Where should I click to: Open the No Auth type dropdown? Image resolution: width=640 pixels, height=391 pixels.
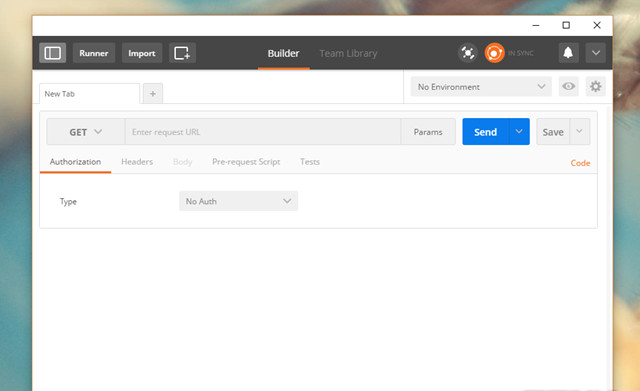[239, 201]
